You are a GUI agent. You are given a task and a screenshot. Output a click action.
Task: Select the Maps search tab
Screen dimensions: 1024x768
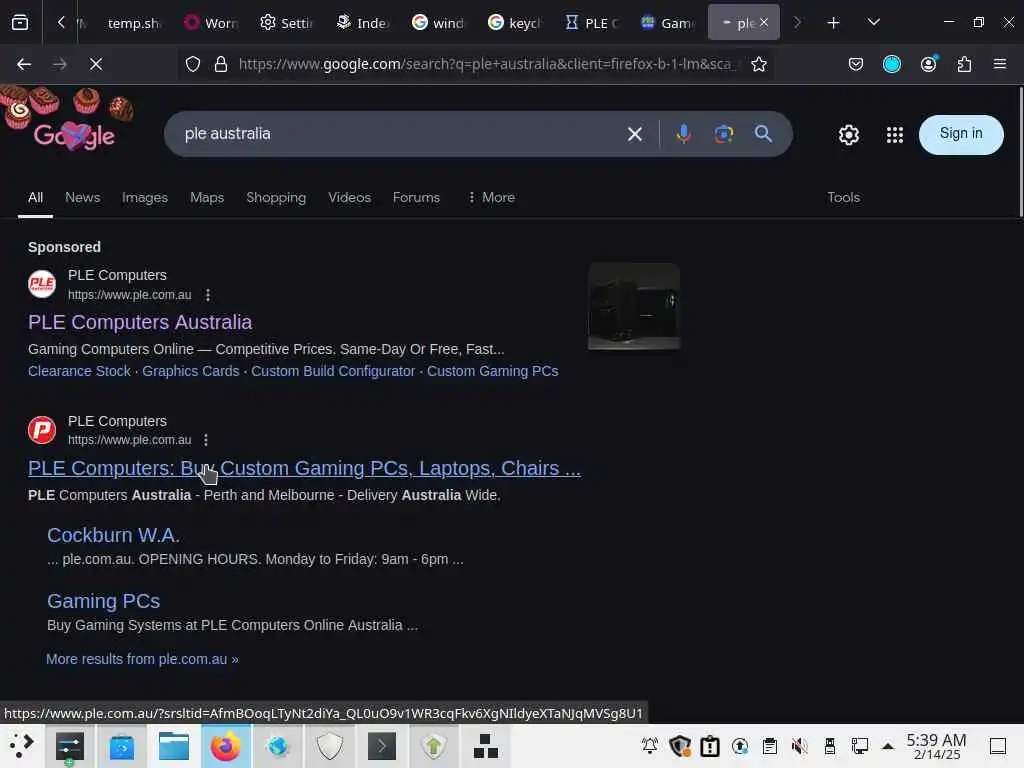(x=207, y=197)
